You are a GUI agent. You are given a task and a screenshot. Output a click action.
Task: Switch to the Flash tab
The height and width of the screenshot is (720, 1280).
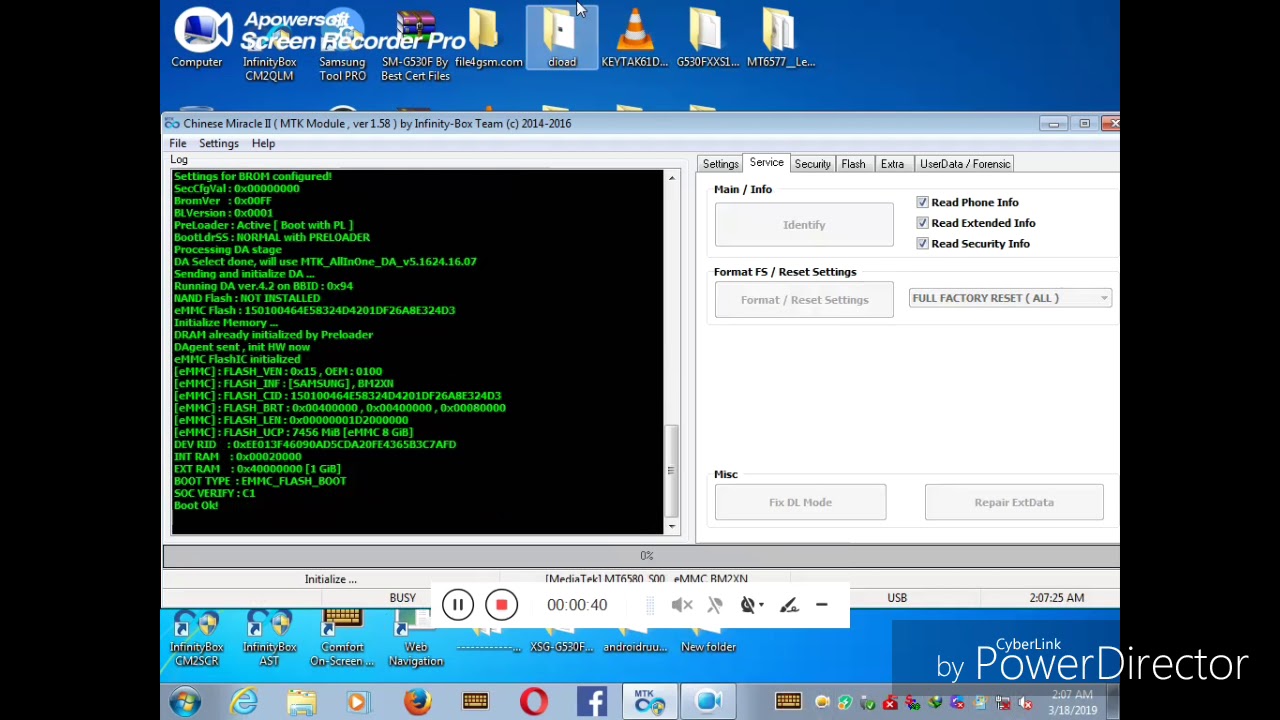coord(853,164)
